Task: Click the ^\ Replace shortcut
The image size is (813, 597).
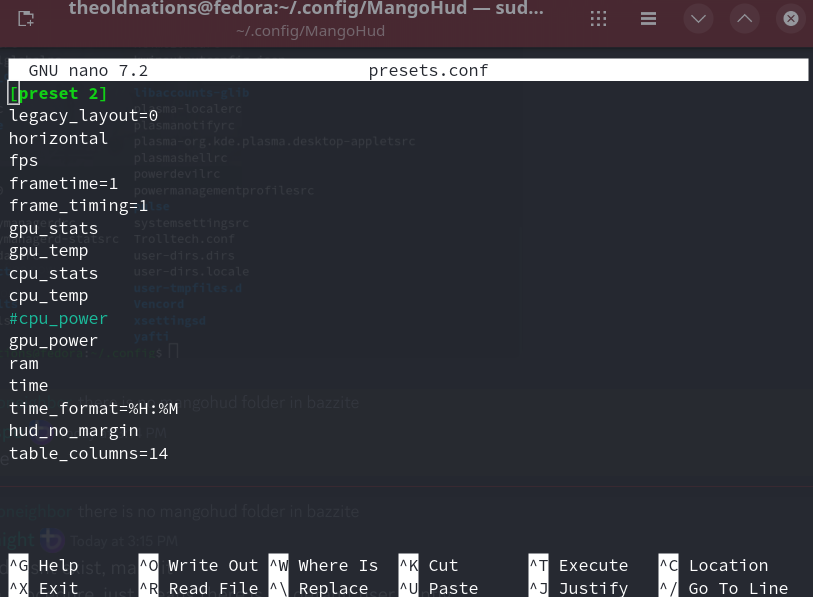Action: [318, 588]
